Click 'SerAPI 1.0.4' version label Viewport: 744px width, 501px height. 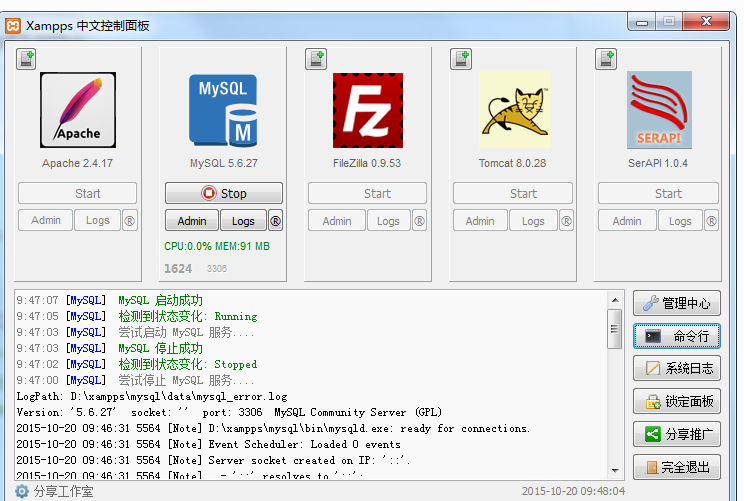[x=658, y=163]
